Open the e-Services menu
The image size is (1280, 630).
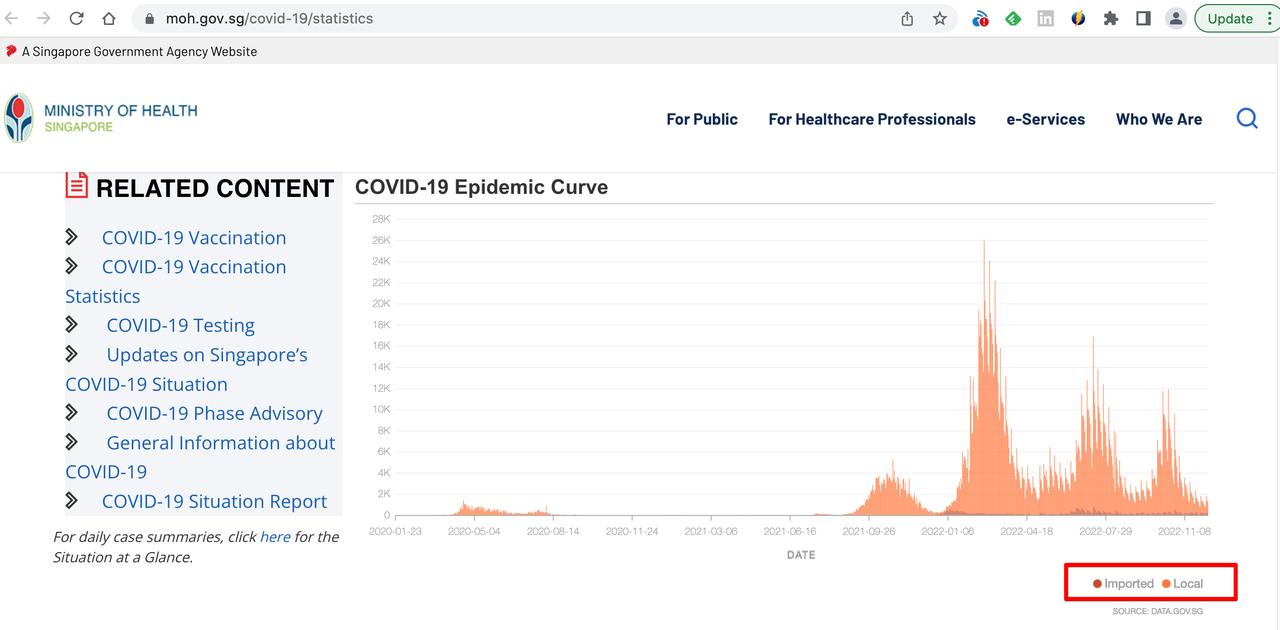pyautogui.click(x=1045, y=119)
